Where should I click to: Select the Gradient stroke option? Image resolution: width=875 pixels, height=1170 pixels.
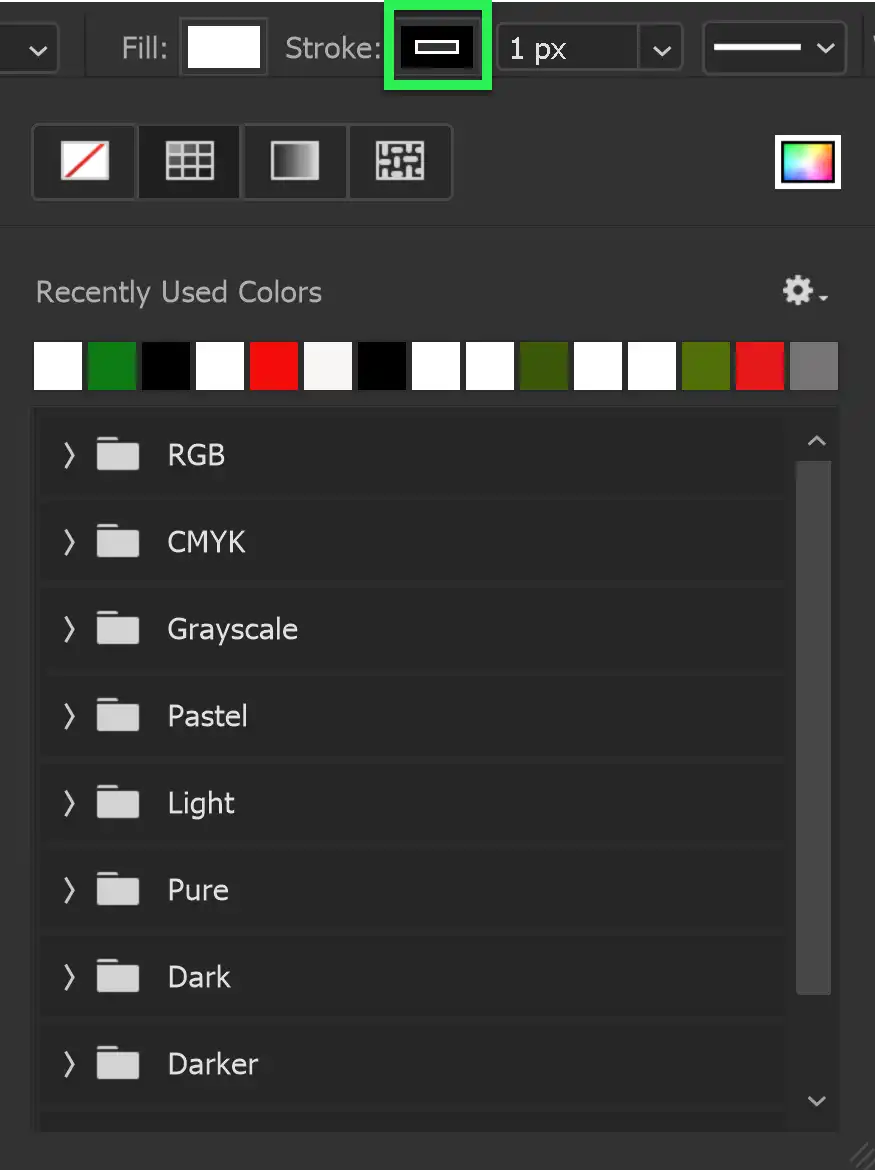(x=294, y=161)
